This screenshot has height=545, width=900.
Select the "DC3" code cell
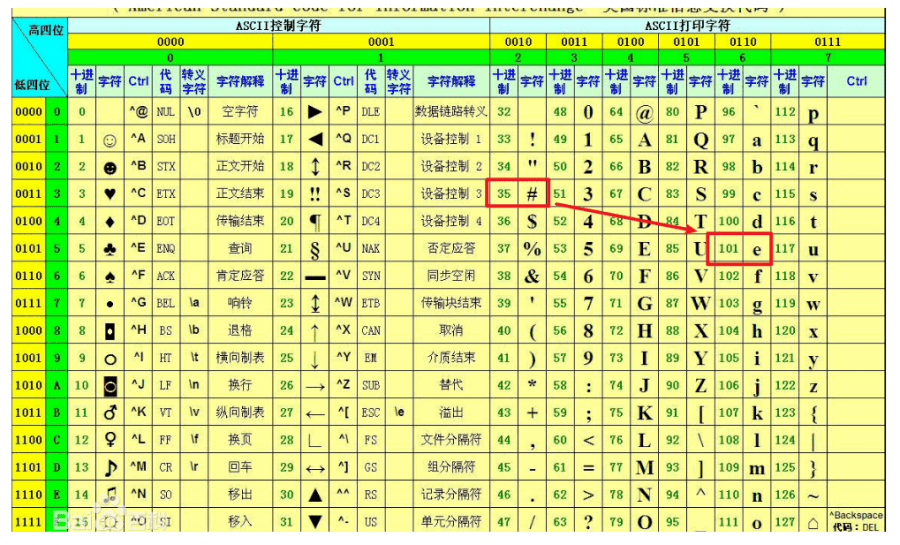coord(371,194)
